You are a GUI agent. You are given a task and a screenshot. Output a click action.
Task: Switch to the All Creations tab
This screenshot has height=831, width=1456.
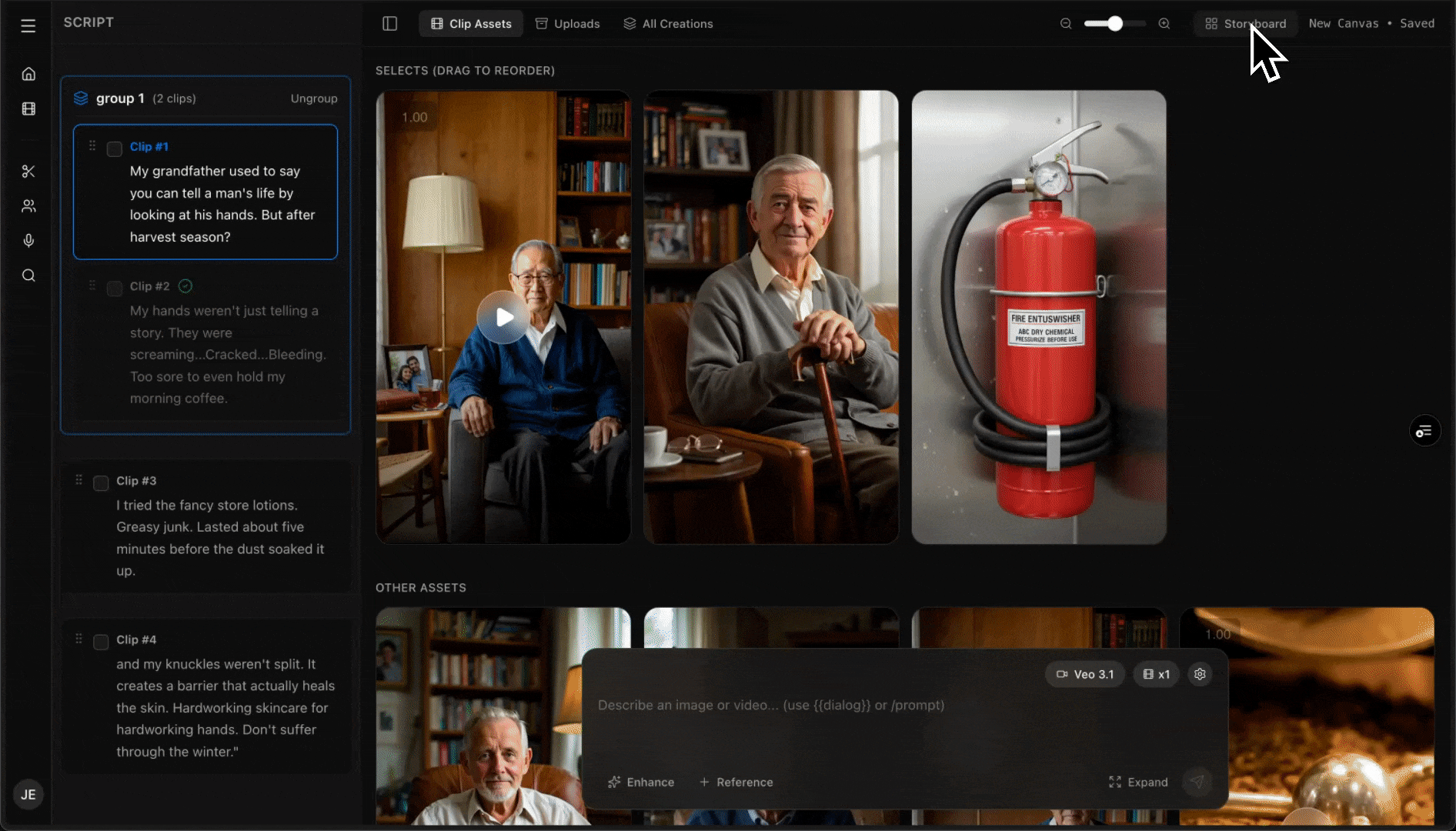coord(667,23)
